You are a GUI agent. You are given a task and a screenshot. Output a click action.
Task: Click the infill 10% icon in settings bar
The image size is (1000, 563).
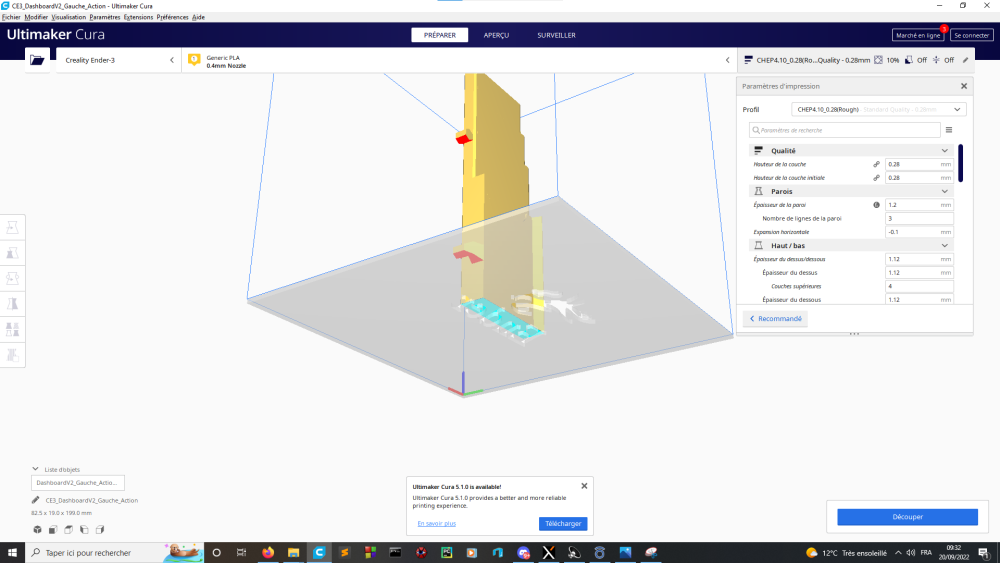click(x=878, y=60)
